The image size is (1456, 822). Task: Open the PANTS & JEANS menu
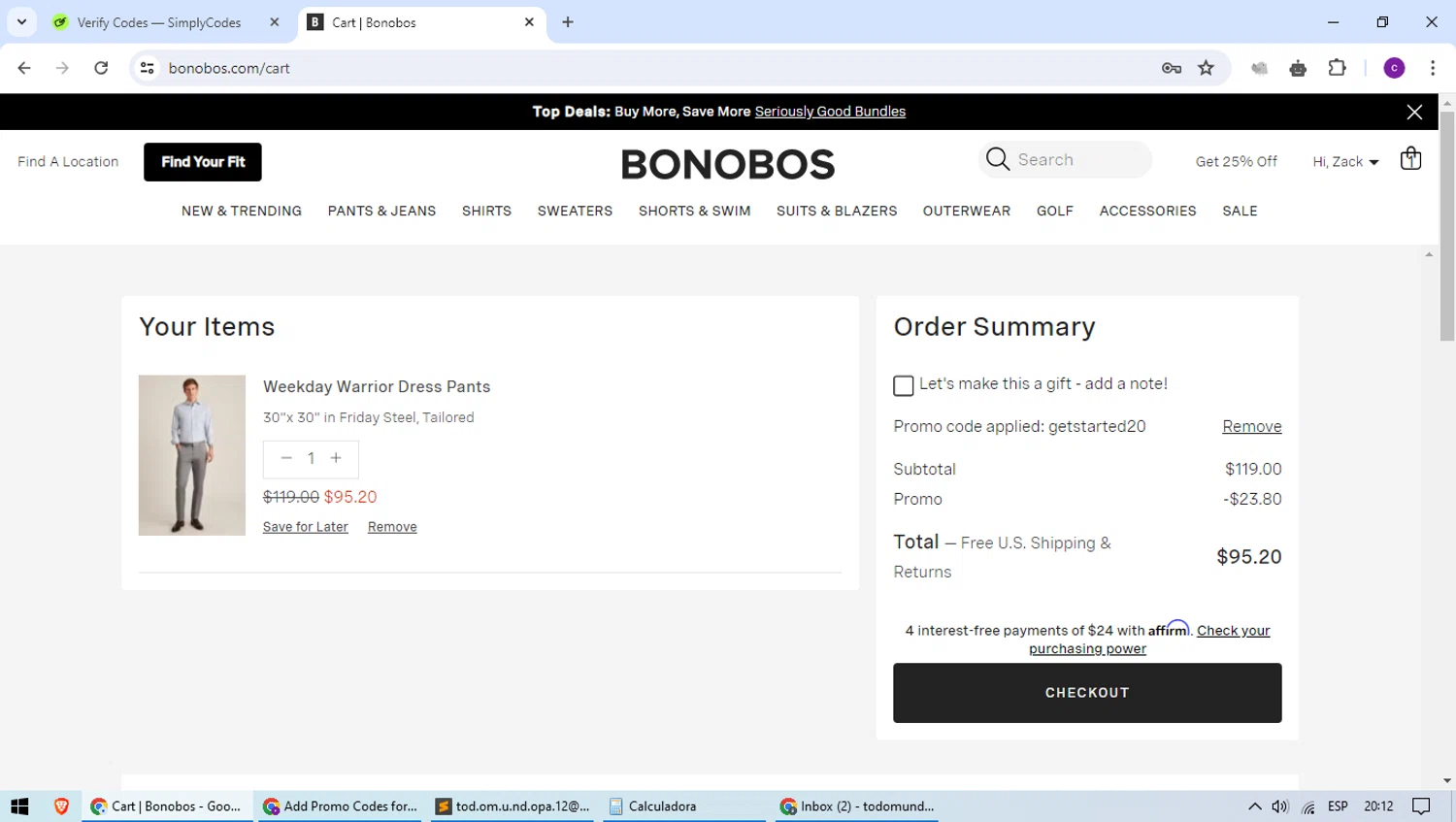coord(381,211)
